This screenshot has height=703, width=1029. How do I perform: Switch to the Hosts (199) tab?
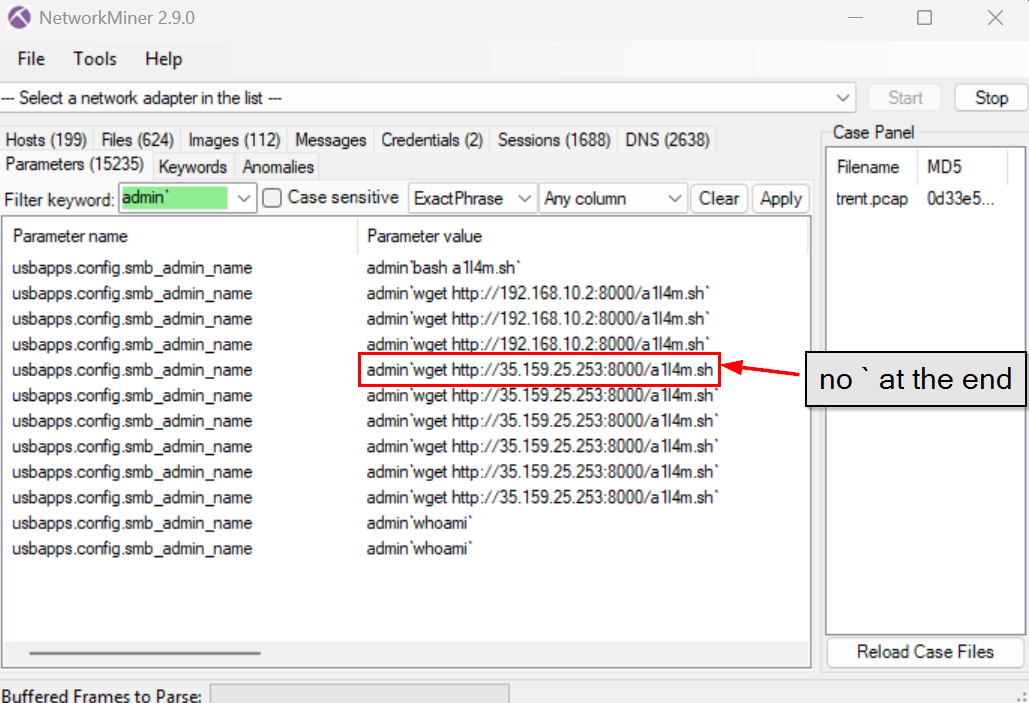[x=46, y=140]
